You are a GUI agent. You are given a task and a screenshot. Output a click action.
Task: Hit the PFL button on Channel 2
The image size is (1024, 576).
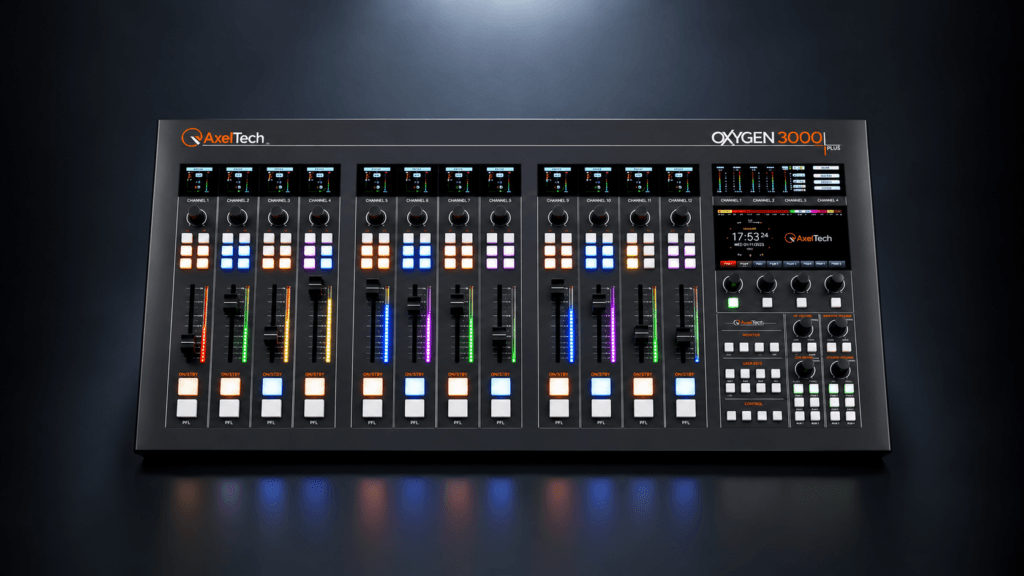coord(229,408)
